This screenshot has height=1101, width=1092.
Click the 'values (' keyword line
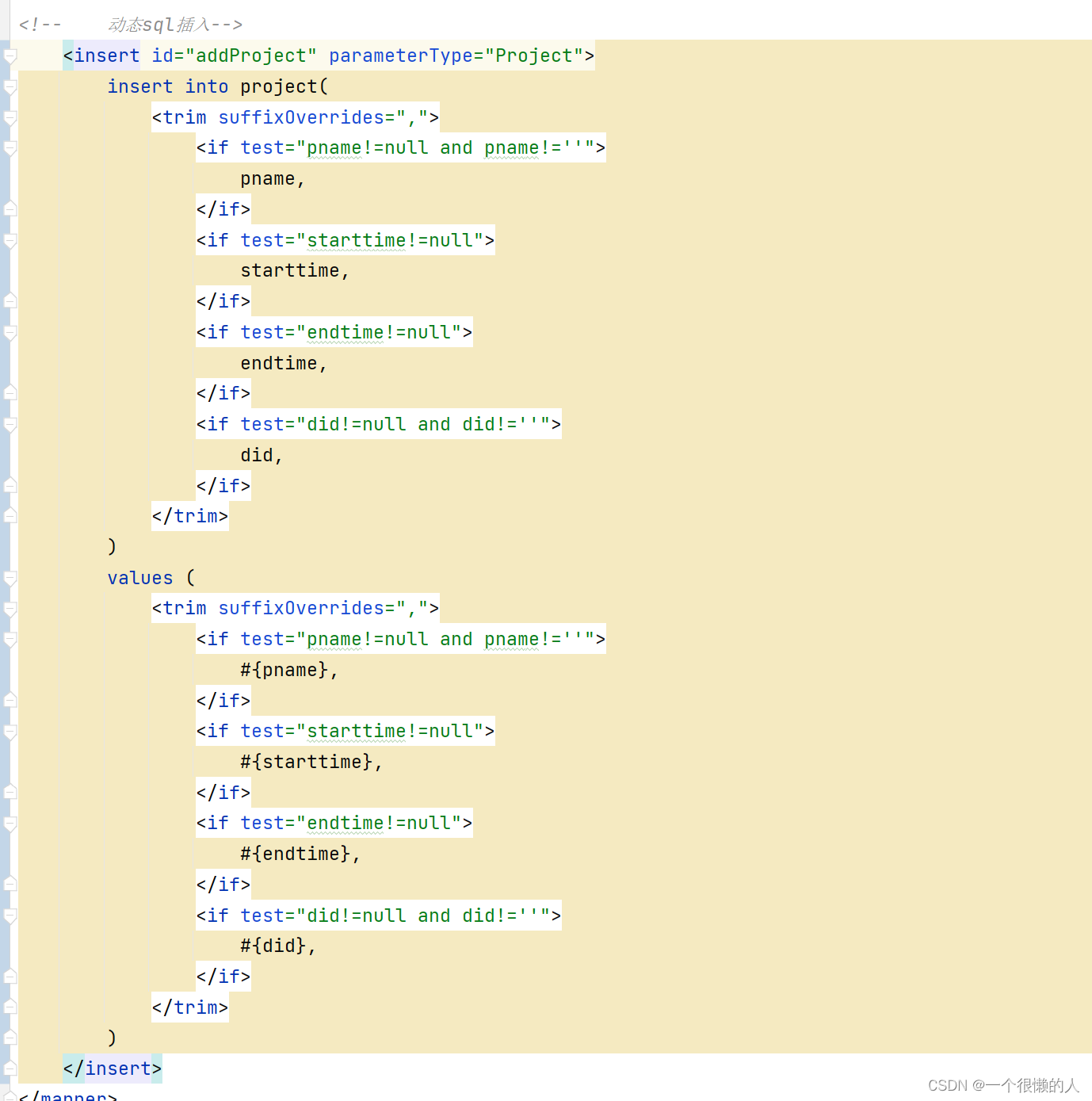(151, 578)
